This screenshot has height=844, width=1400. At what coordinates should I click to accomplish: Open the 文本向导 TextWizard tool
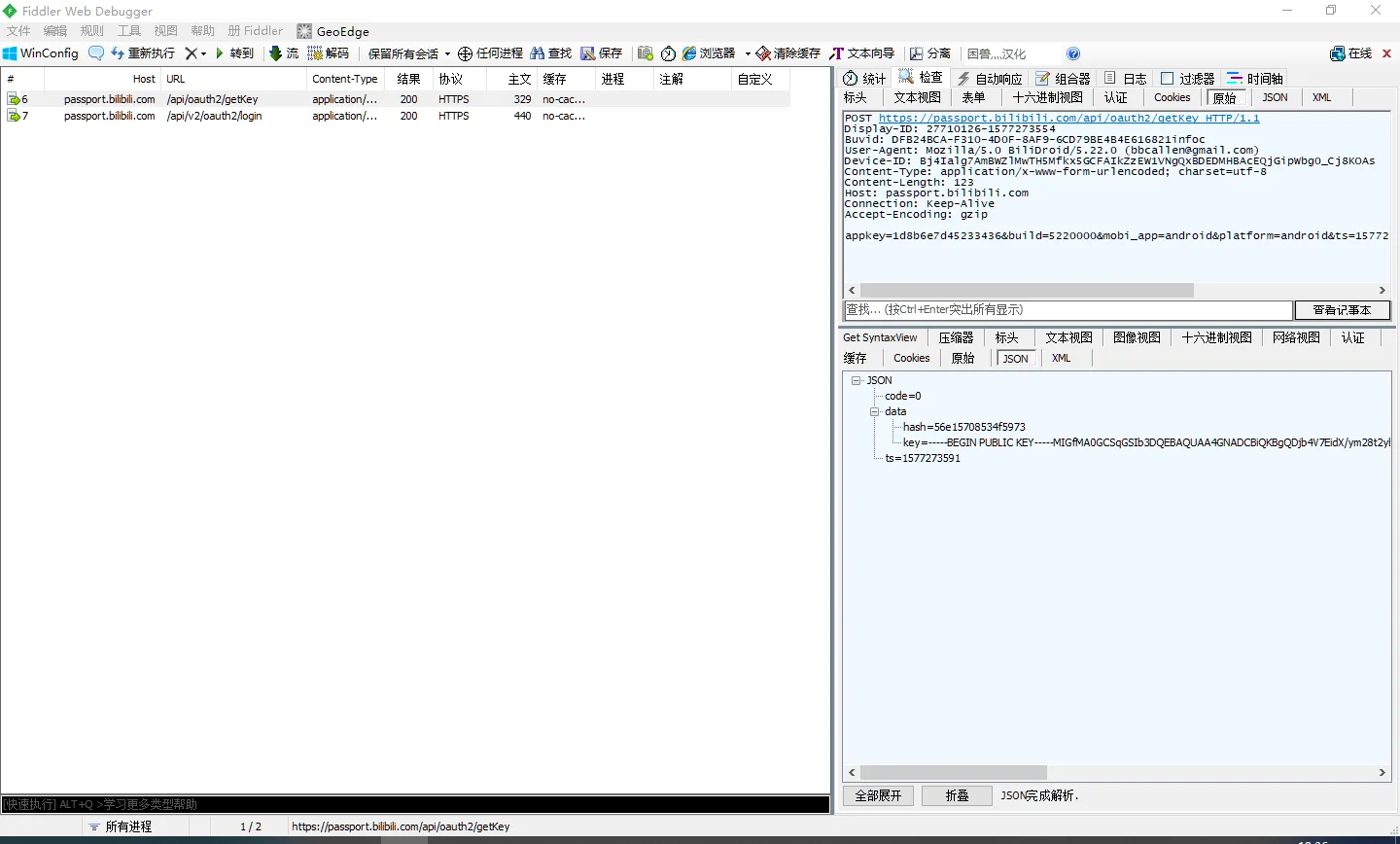click(x=861, y=53)
